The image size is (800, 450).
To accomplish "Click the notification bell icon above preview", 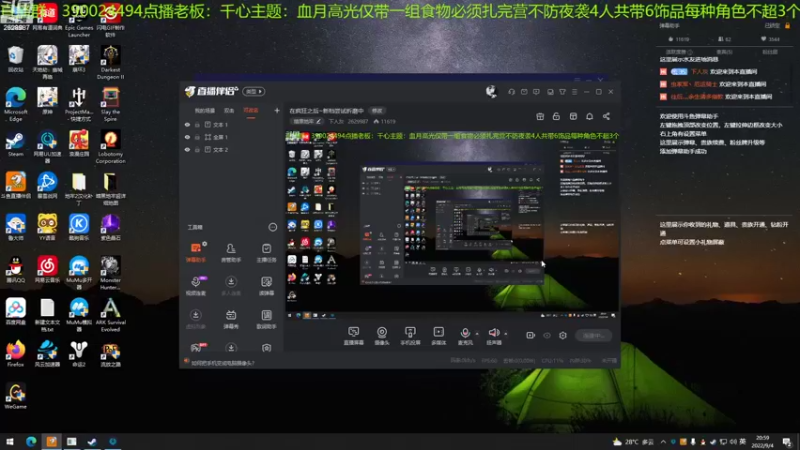I will [x=589, y=116].
